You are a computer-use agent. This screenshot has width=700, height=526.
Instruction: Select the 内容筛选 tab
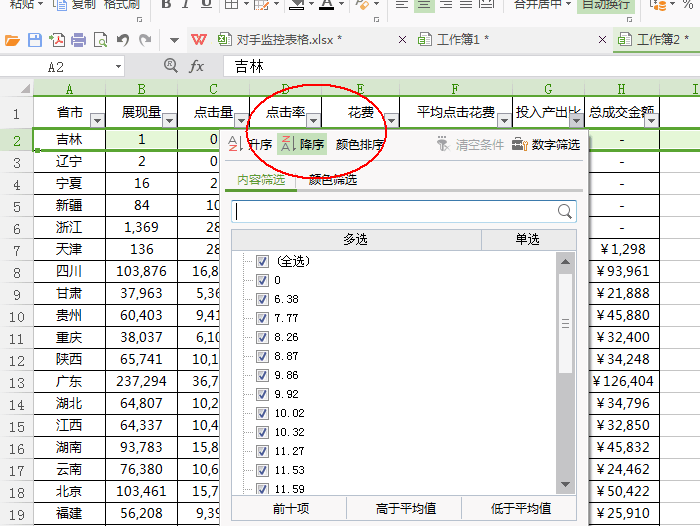tap(261, 180)
